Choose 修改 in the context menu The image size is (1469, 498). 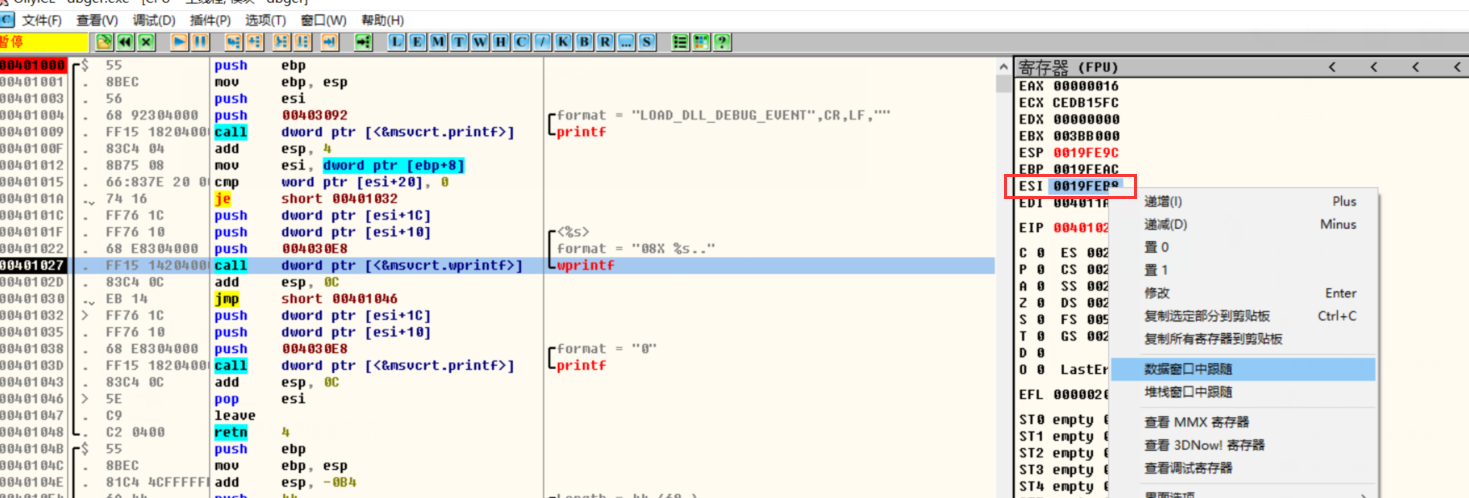coord(1244,293)
